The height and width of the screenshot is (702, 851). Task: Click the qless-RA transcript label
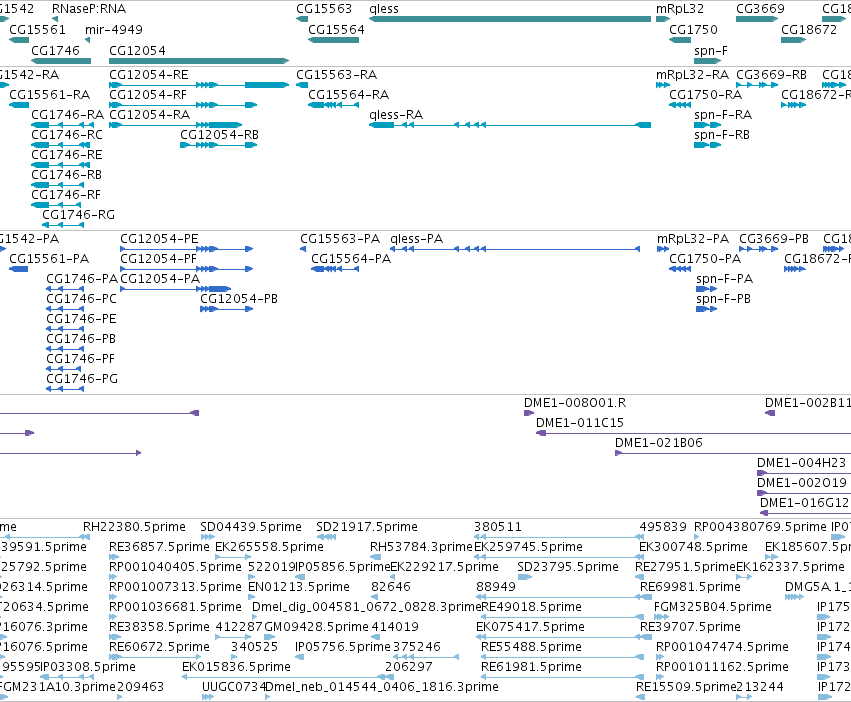(x=396, y=115)
